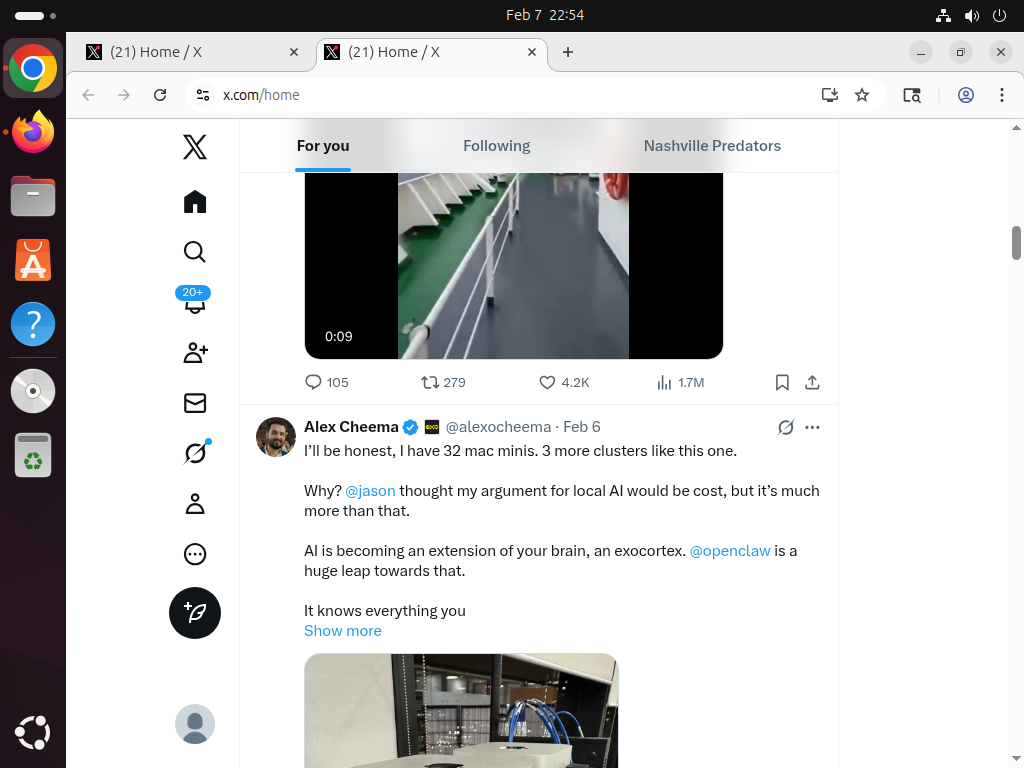Switch to Nashville Predators tab
This screenshot has height=768, width=1024.
712,146
